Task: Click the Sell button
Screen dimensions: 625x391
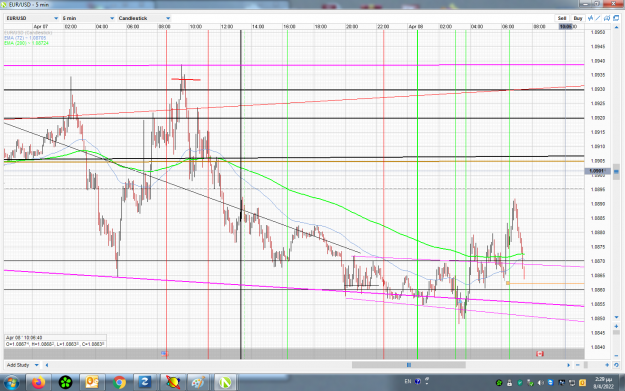Action: tap(562, 18)
